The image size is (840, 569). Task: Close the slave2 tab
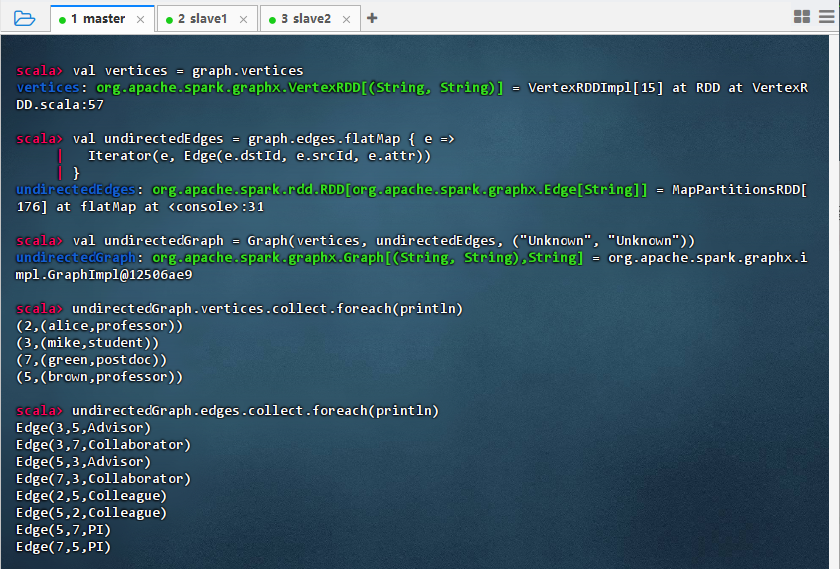click(347, 19)
